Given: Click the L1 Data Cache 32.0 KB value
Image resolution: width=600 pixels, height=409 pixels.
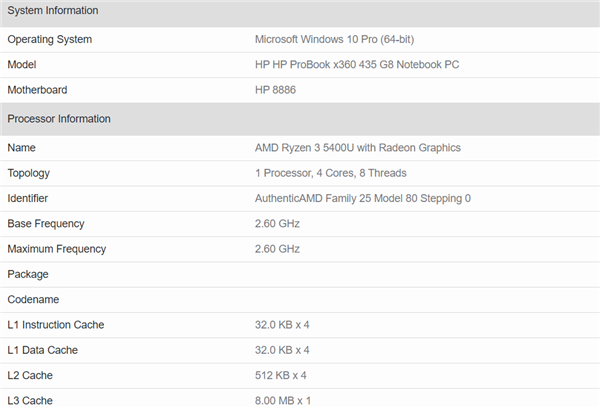Looking at the screenshot, I should pyautogui.click(x=282, y=350).
